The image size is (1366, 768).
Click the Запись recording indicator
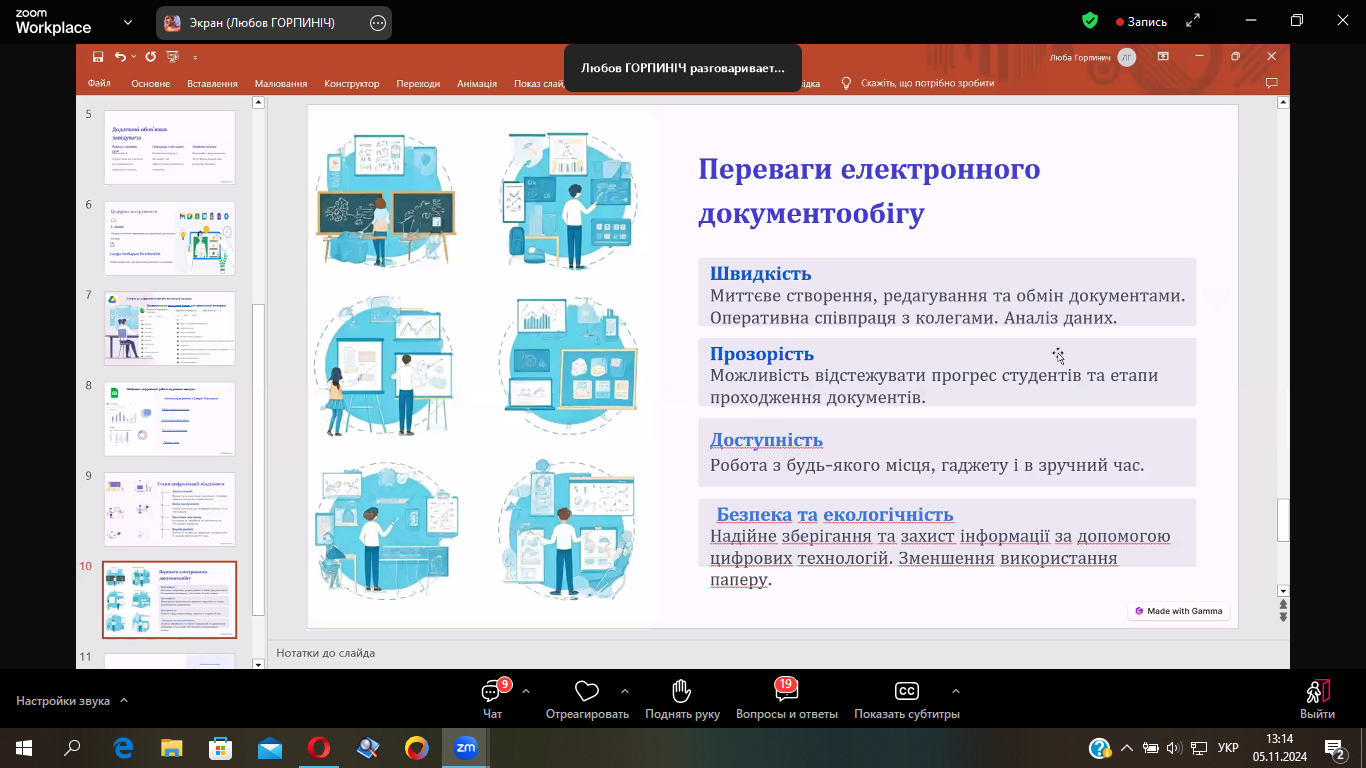click(1139, 21)
